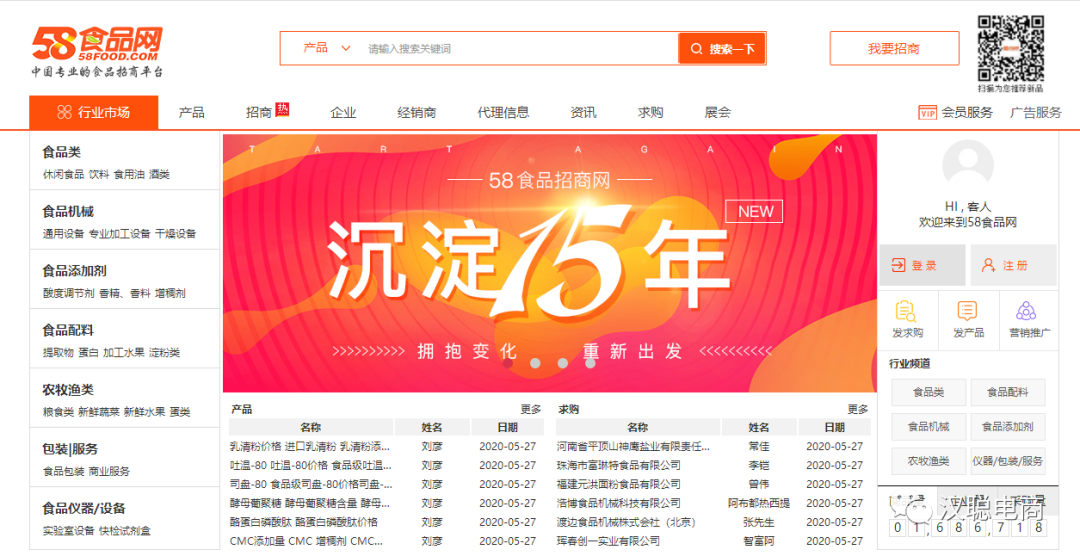Select the fourth banner carousel dot
The width and height of the screenshot is (1080, 556).
pyautogui.click(x=590, y=363)
